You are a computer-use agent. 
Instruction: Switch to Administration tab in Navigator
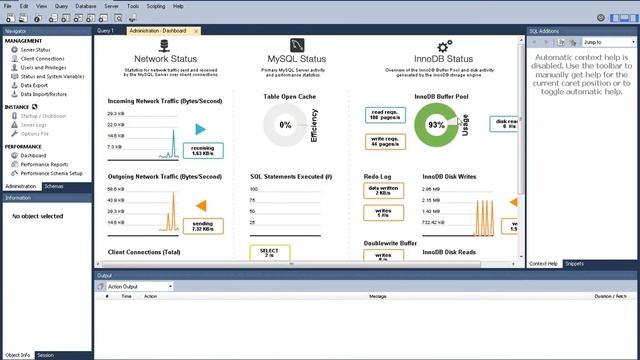[x=21, y=187]
